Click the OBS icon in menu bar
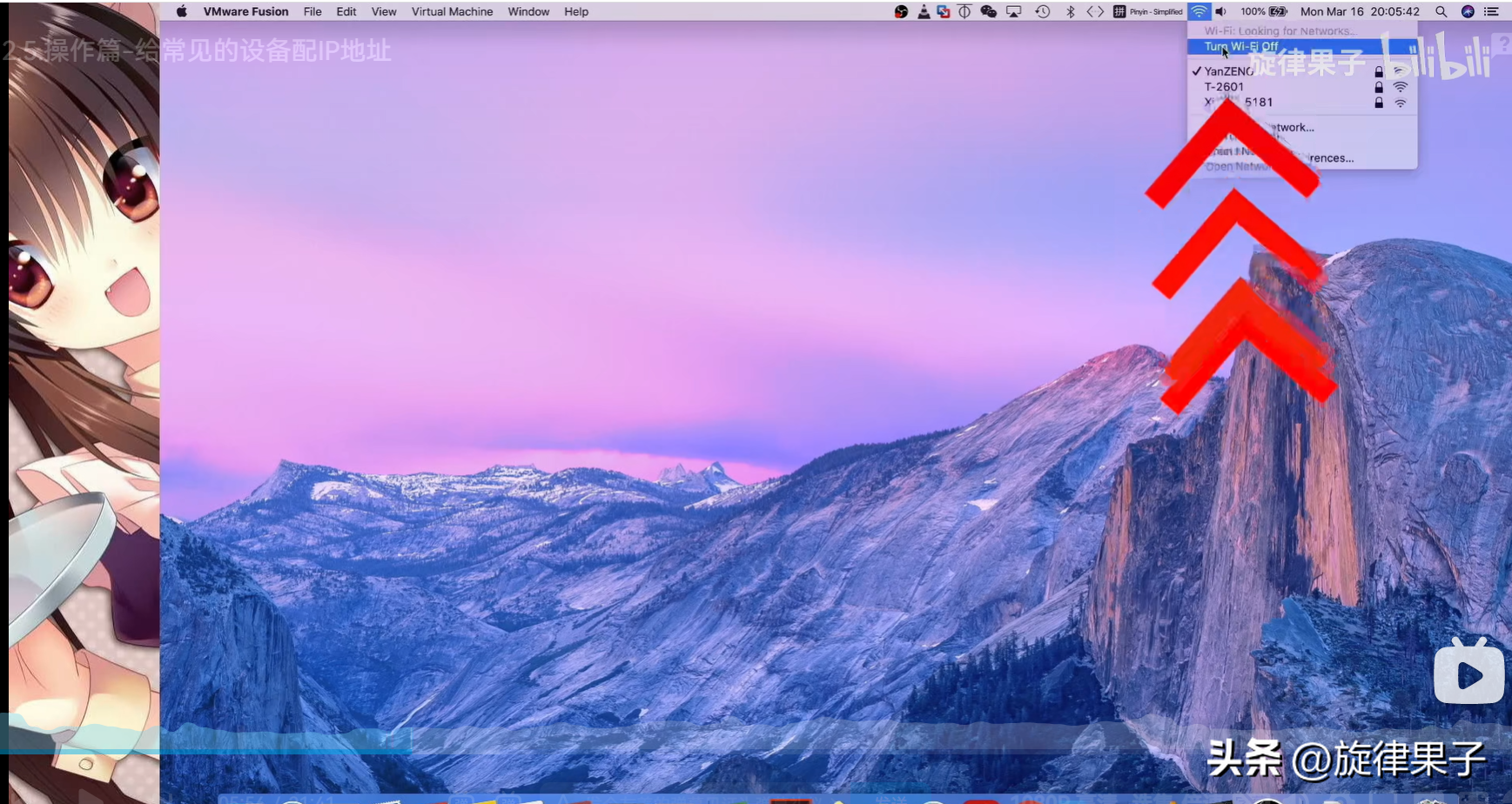1512x804 pixels. pyautogui.click(x=901, y=11)
